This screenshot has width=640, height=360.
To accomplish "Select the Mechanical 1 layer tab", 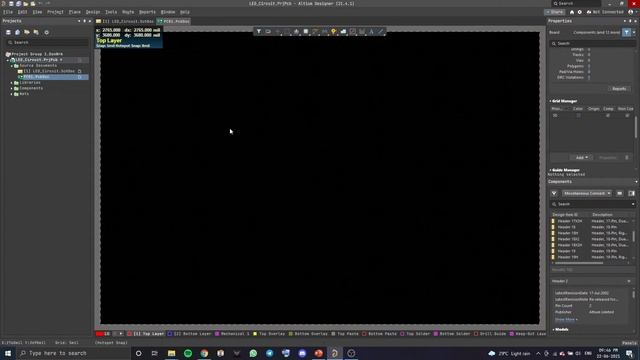I will [232, 334].
